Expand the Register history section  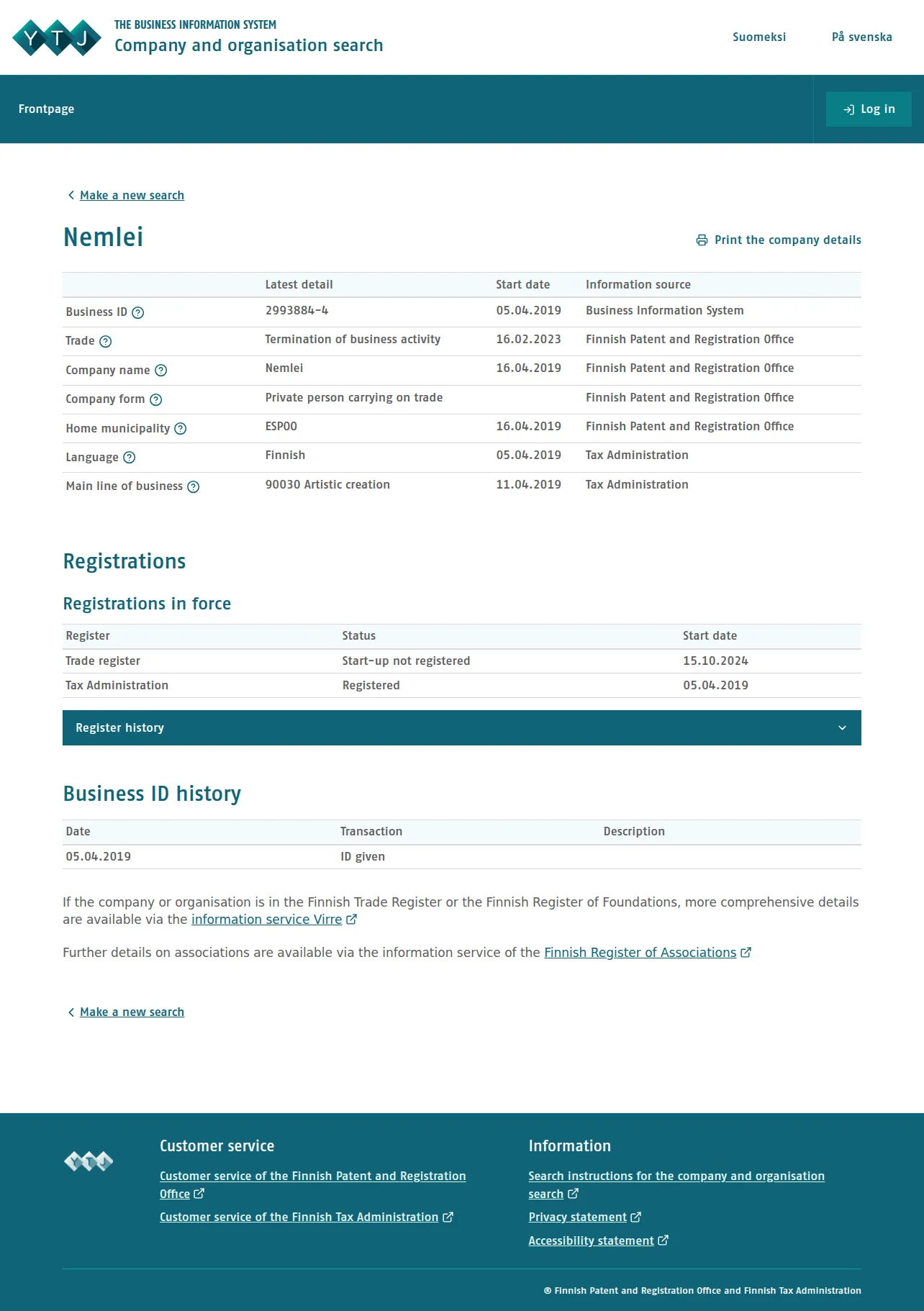click(x=462, y=727)
